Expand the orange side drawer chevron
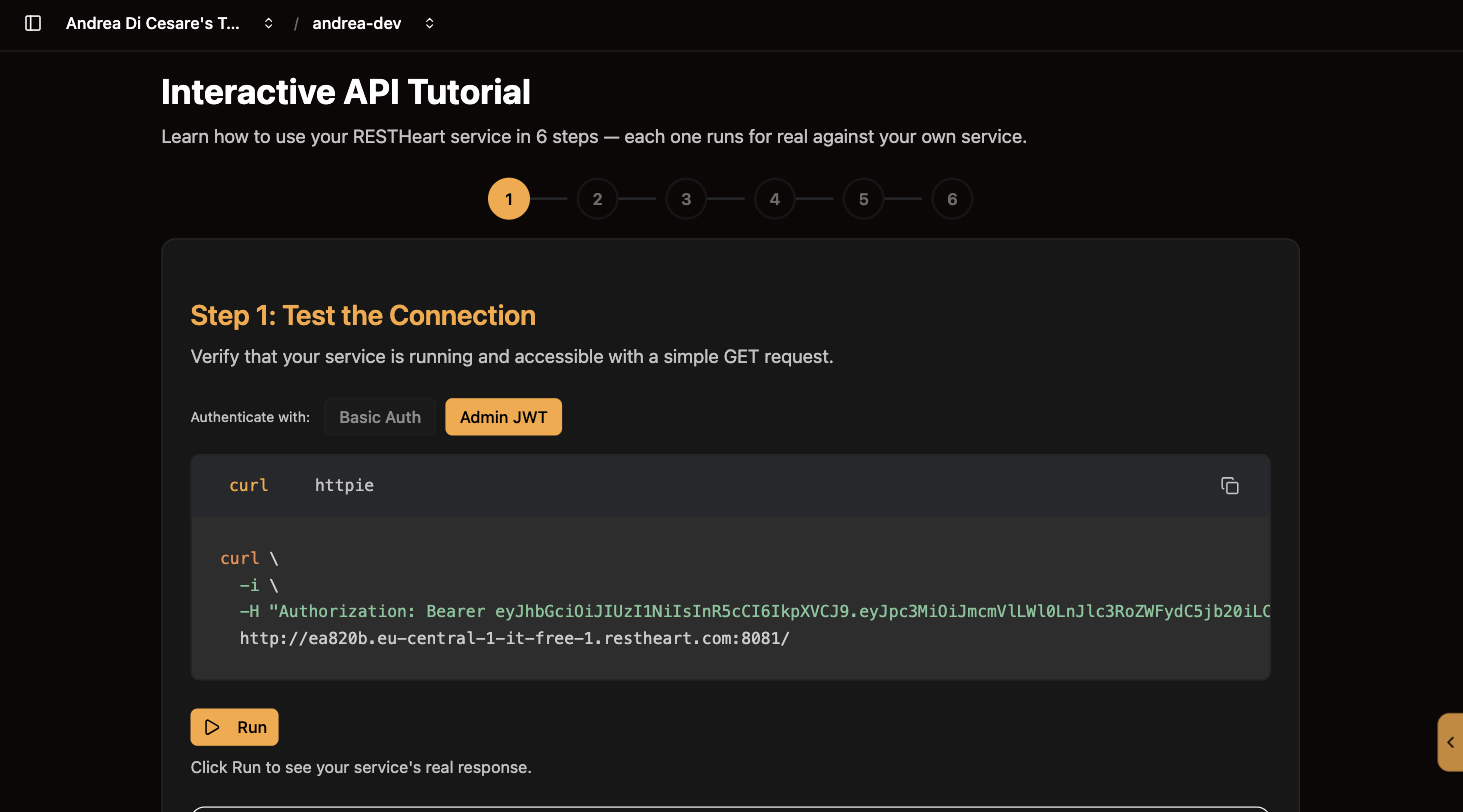Screen dimensions: 1463x812 (1450, 742)
